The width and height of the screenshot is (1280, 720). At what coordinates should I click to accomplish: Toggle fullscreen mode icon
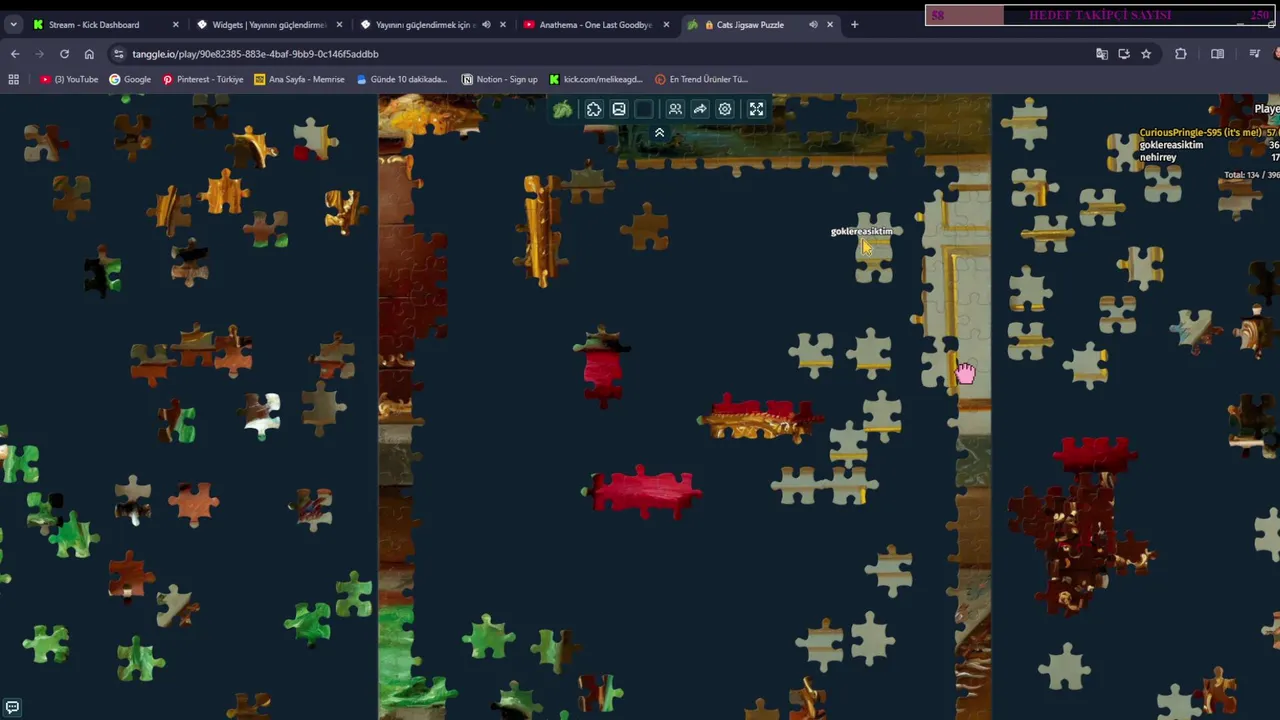pyautogui.click(x=756, y=109)
